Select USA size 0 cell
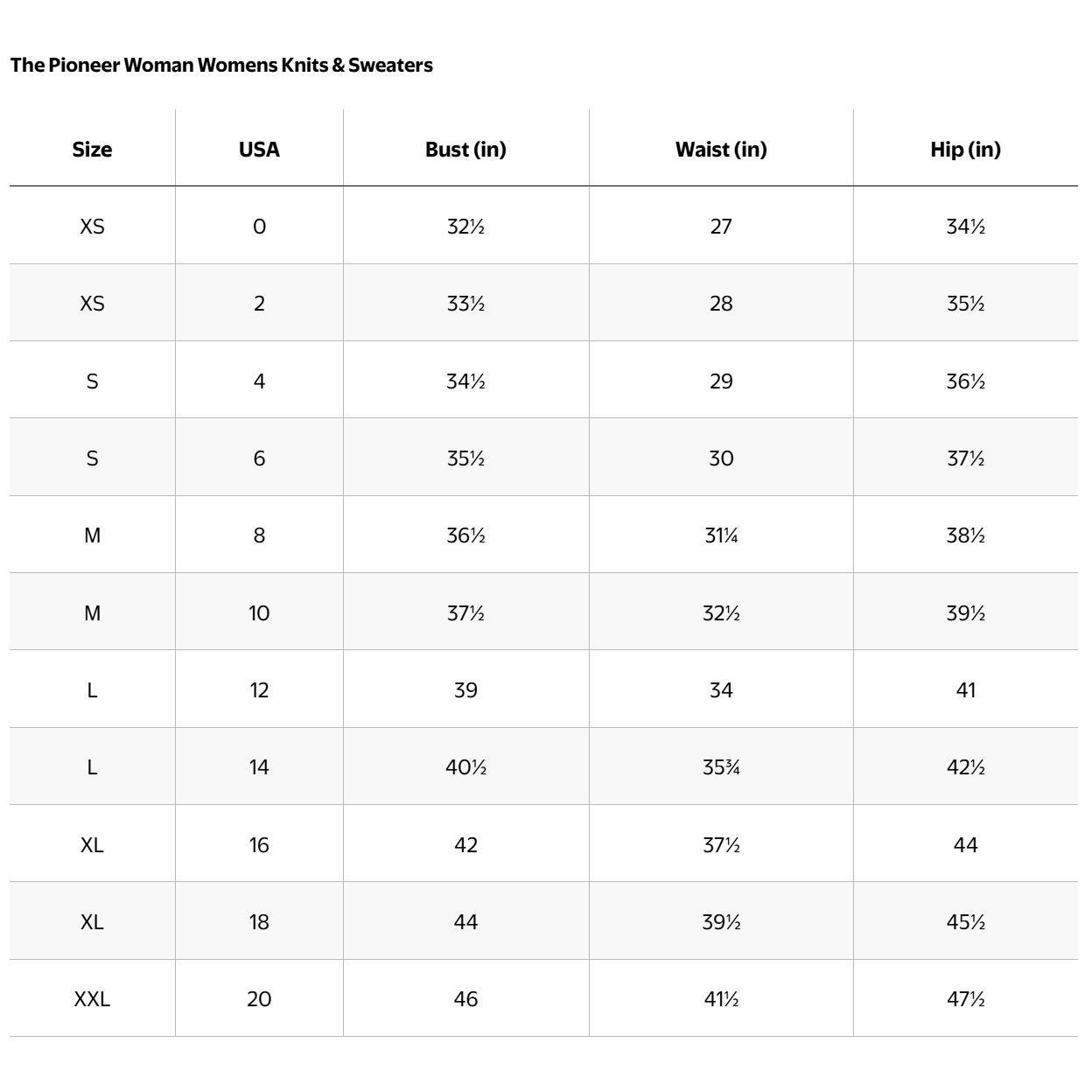Image resolution: width=1092 pixels, height=1092 pixels. coord(259,227)
